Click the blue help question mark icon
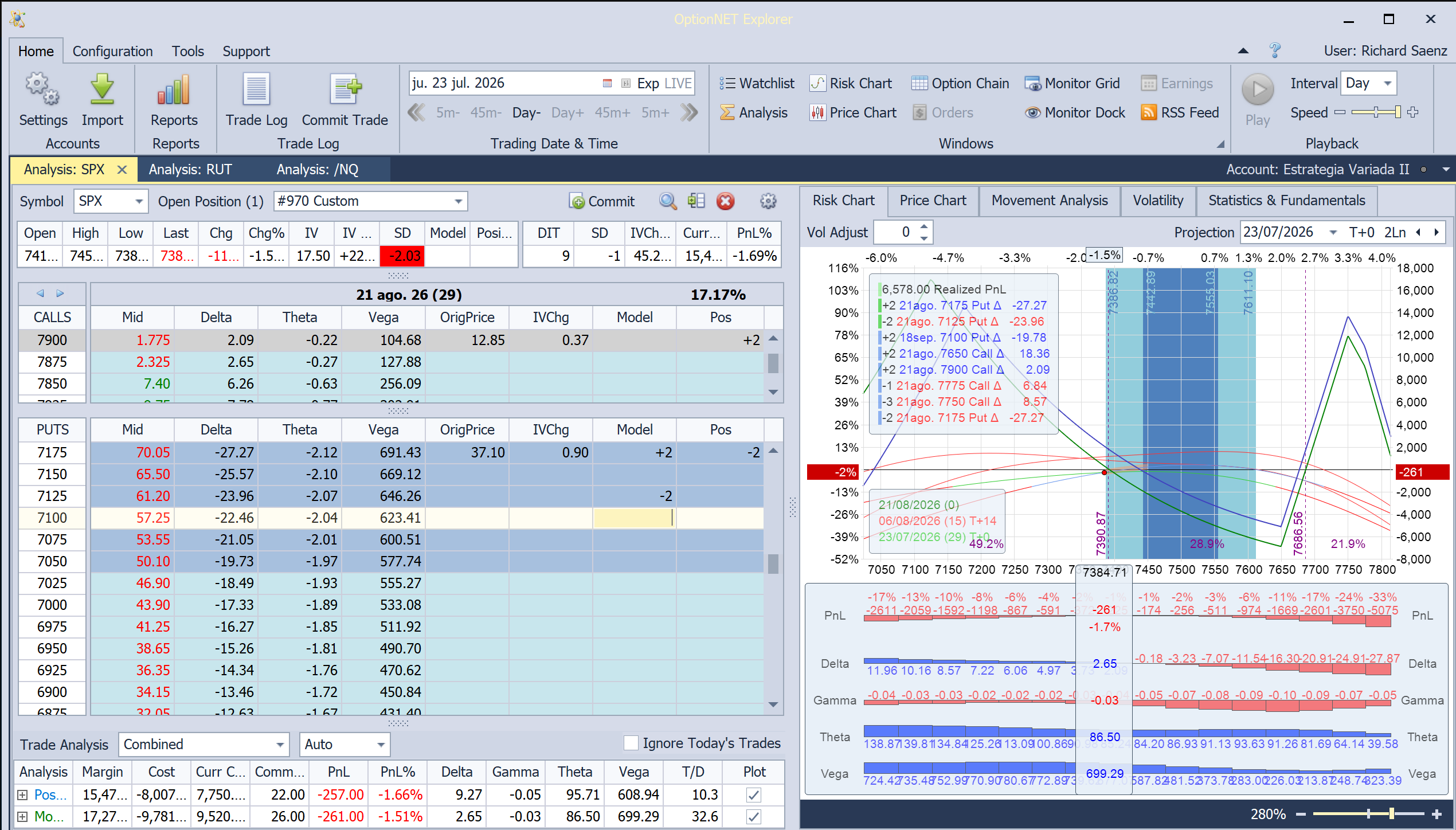The height and width of the screenshot is (830, 1456). coord(1275,50)
